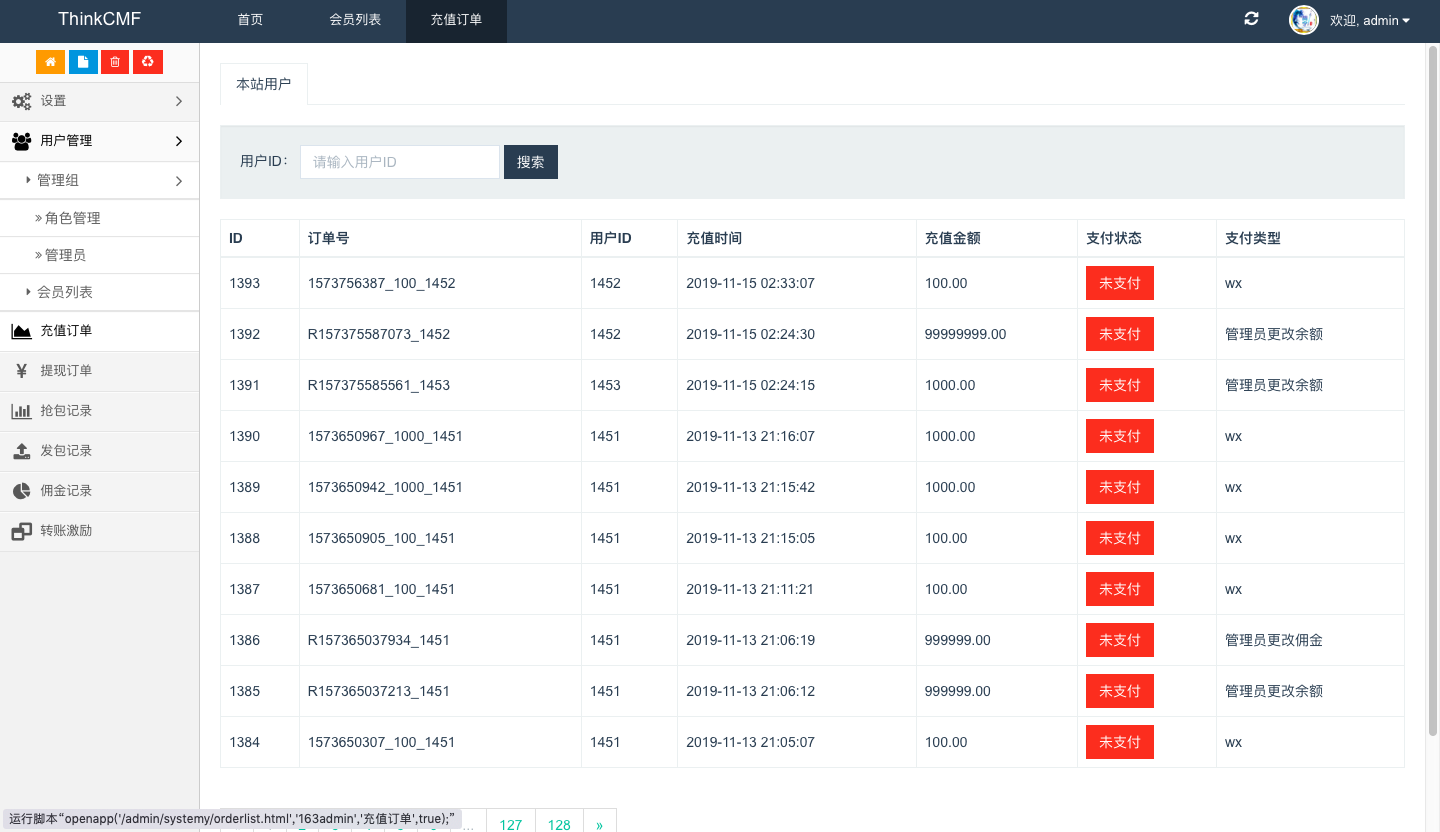Open 转账激励 in the sidebar

click(66, 531)
